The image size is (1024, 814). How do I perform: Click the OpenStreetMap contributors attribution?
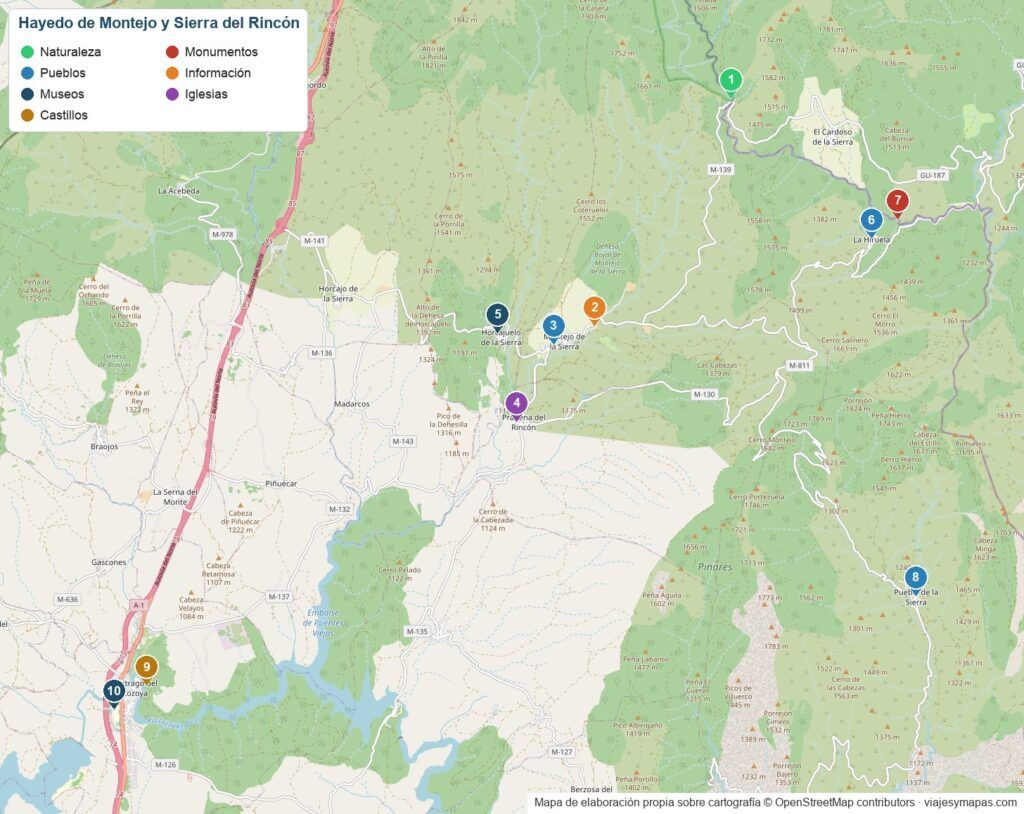pos(844,802)
